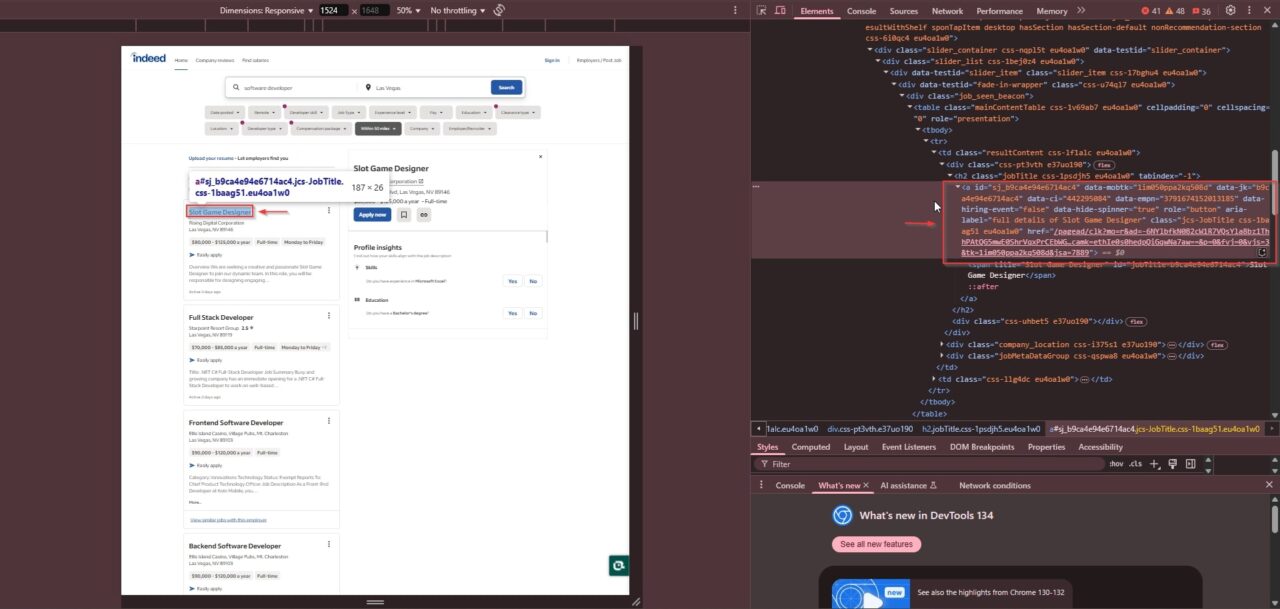Click the green chat widget icon
This screenshot has width=1280, height=609.
click(619, 566)
